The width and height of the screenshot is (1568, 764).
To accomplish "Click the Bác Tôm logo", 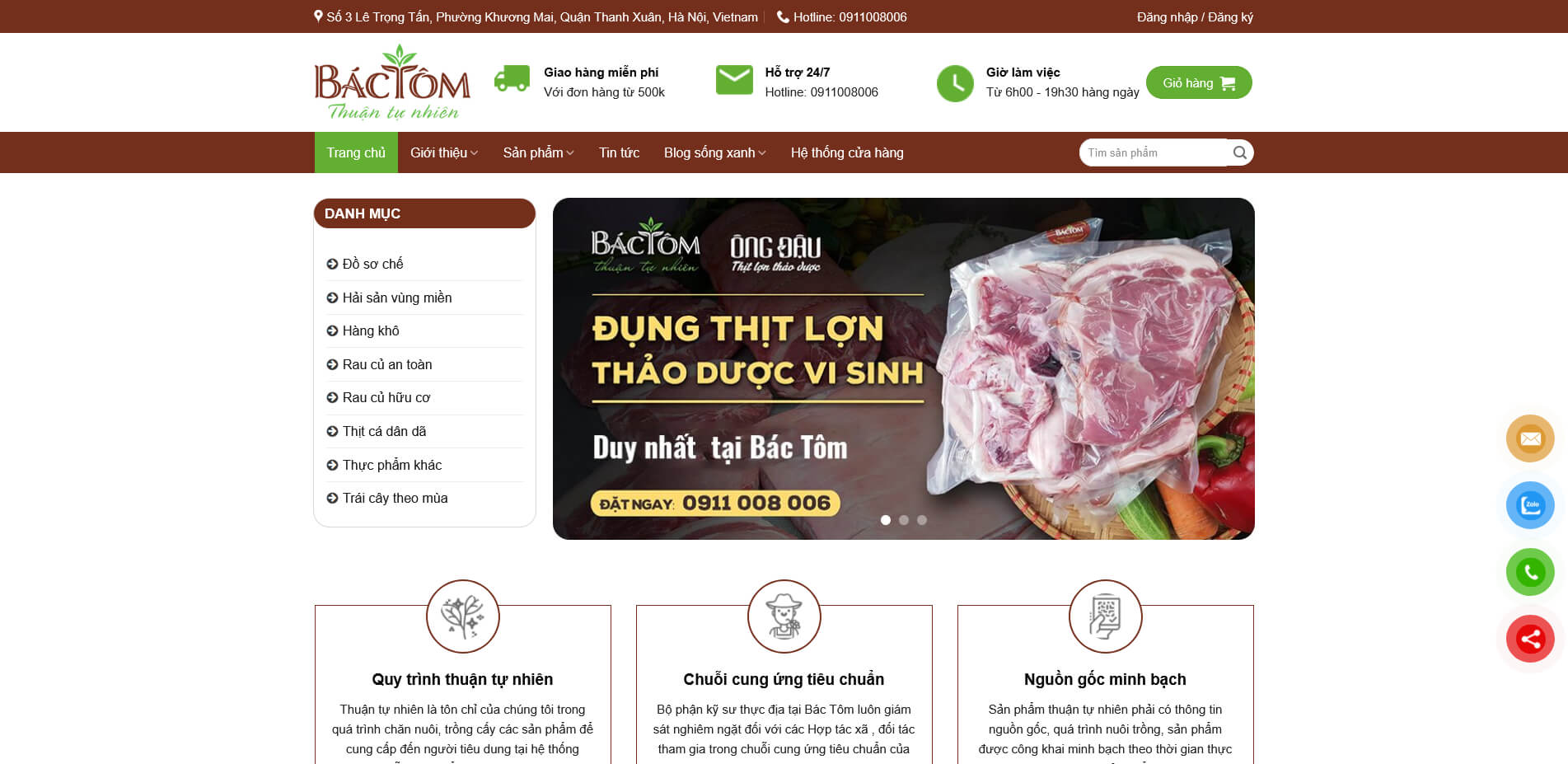I will [392, 82].
